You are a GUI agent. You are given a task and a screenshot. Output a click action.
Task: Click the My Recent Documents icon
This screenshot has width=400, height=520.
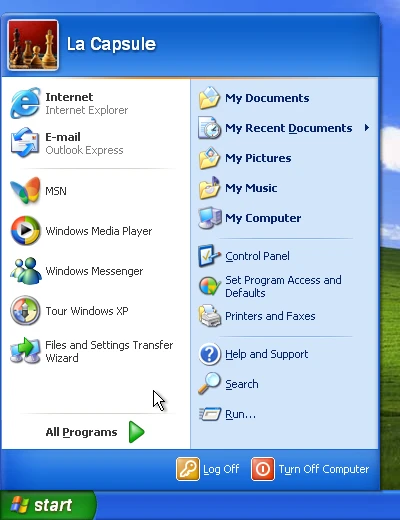click(209, 128)
